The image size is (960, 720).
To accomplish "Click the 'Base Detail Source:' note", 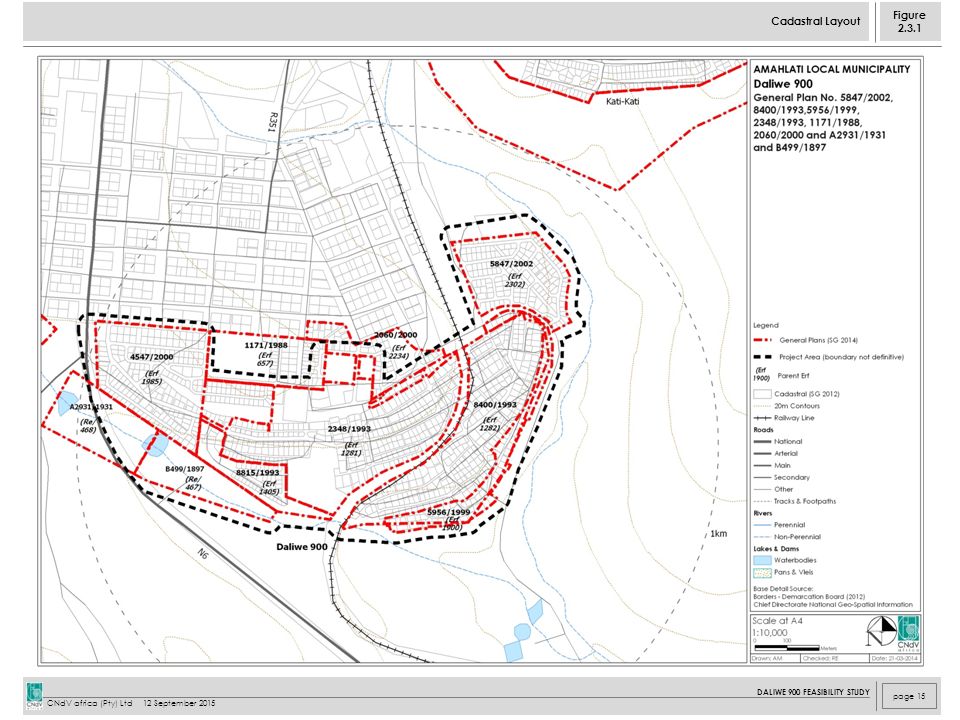I will 783,589.
